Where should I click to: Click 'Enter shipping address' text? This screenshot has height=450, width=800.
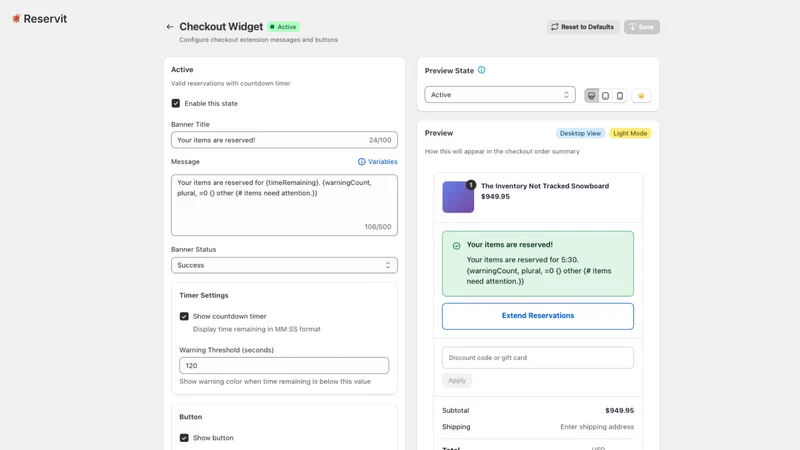[597, 427]
